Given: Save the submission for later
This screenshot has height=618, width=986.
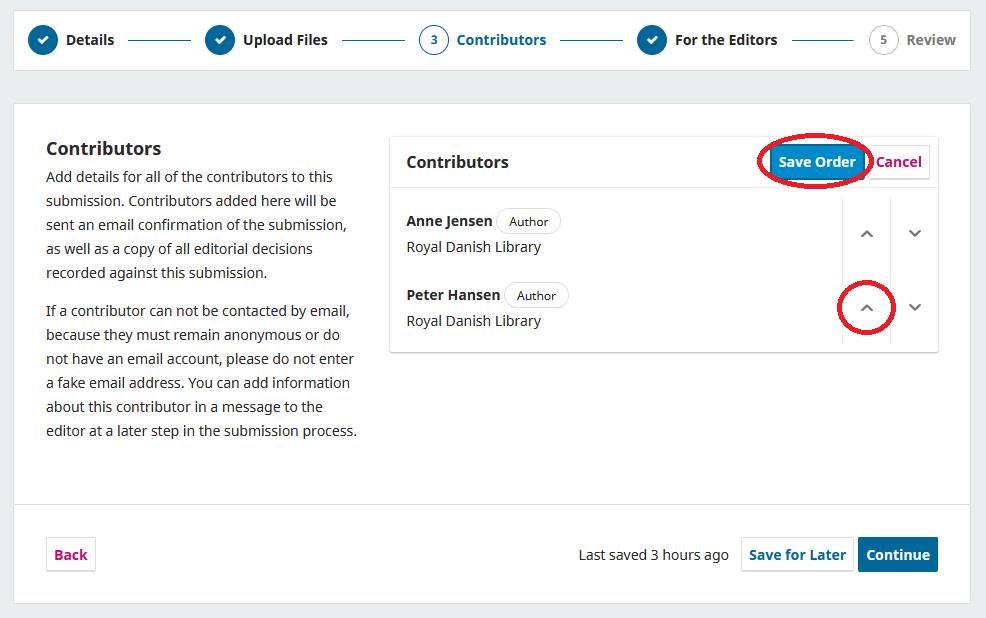Looking at the screenshot, I should tap(797, 554).
